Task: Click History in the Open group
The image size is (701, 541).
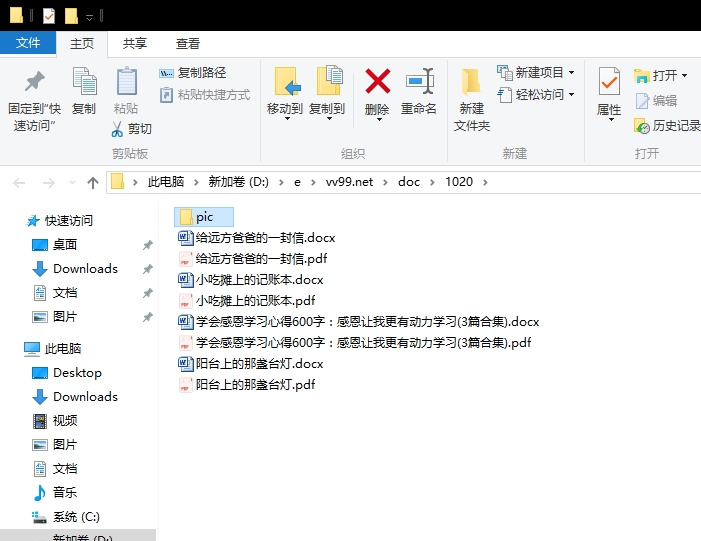Action: click(667, 126)
